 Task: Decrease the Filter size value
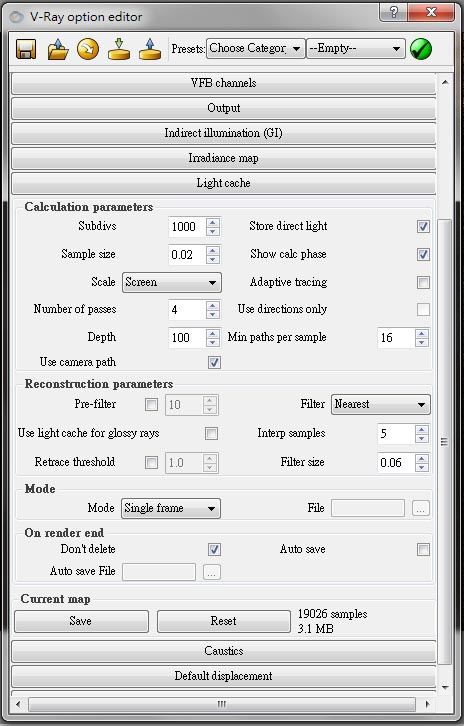(x=421, y=467)
